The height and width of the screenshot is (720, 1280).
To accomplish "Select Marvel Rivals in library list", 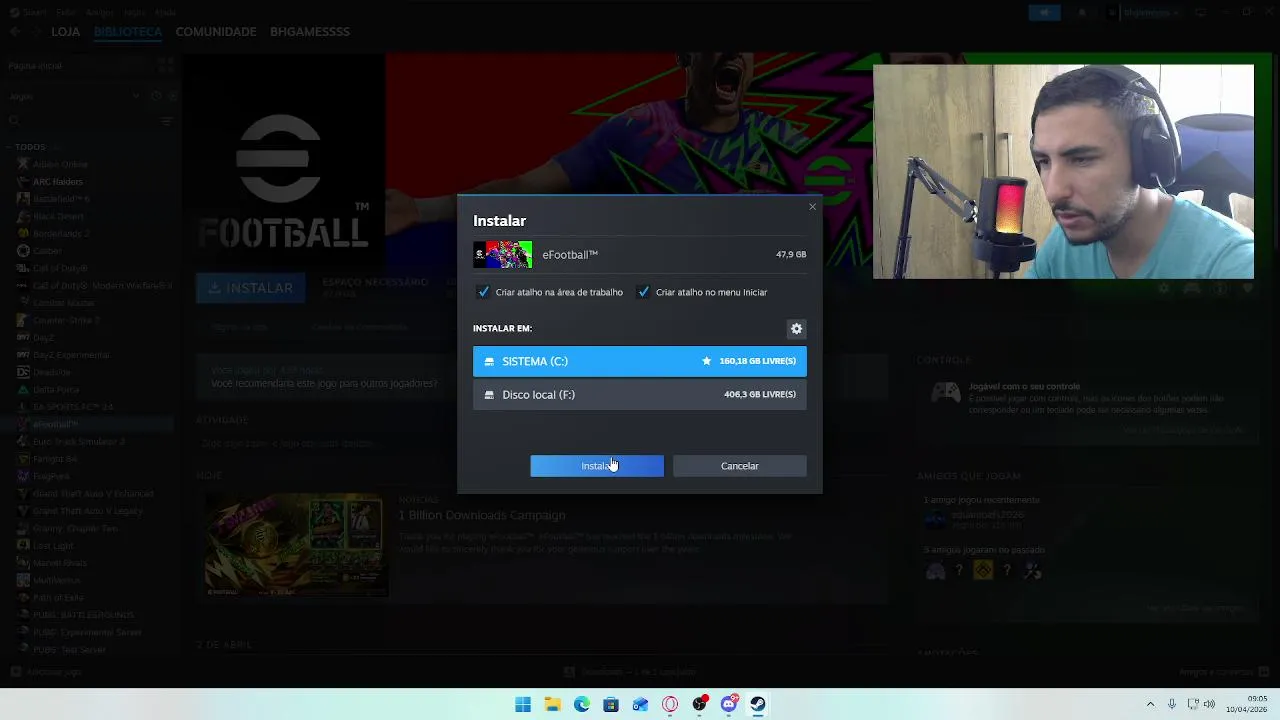I will [x=62, y=563].
